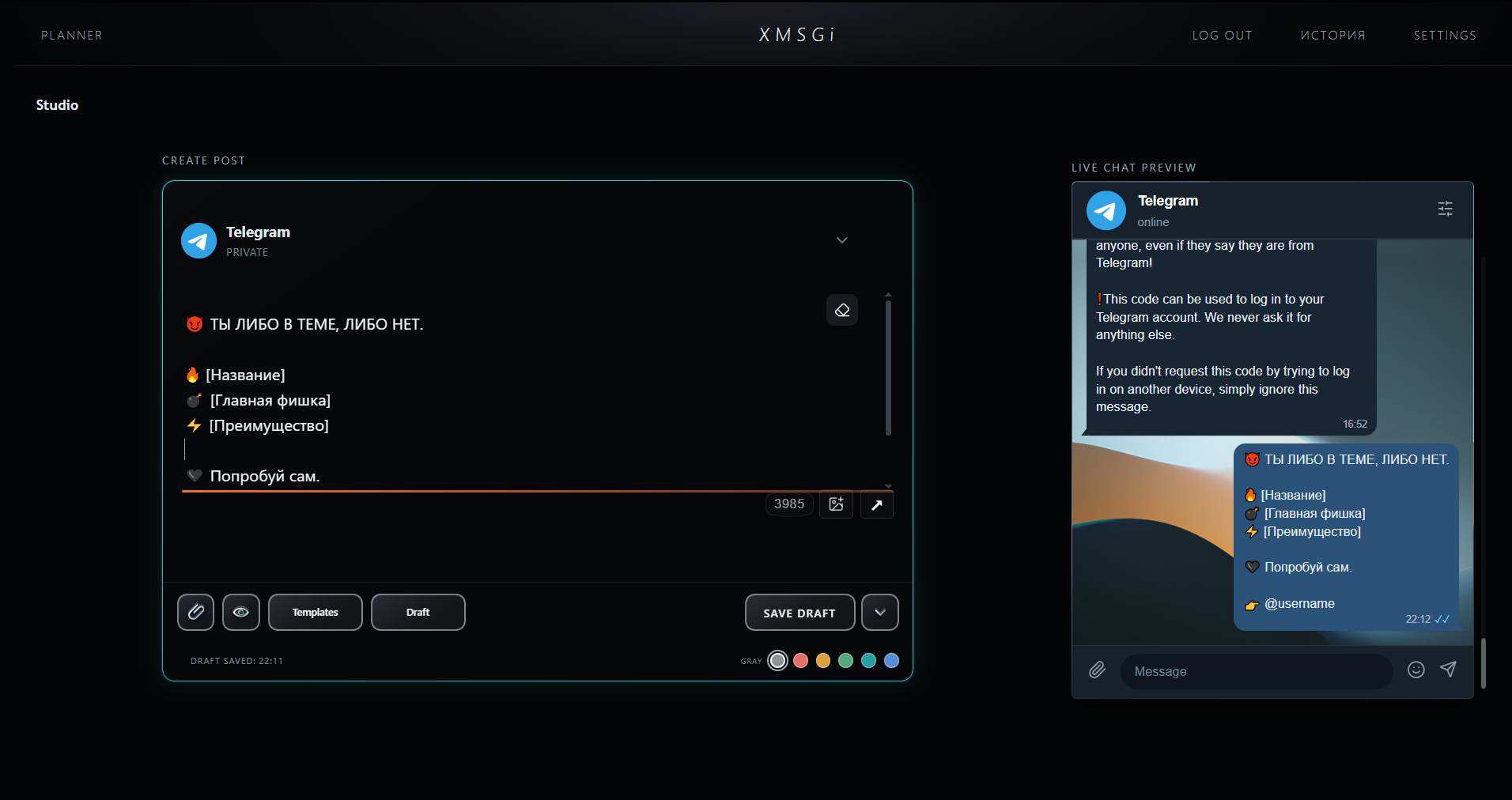Select the yellow color swatch
The width and height of the screenshot is (1512, 800).
click(823, 661)
